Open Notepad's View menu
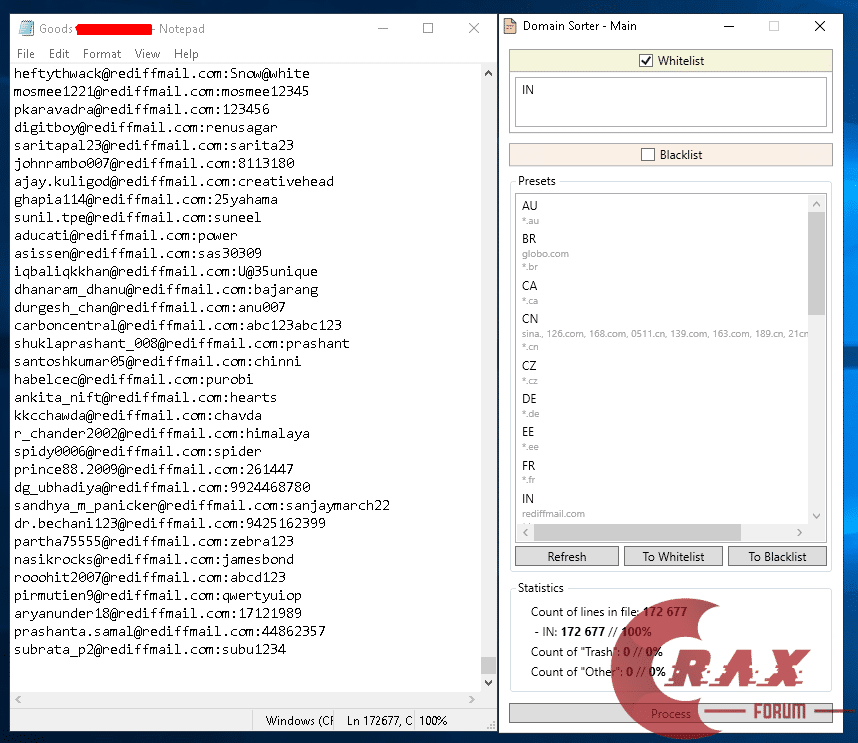The width and height of the screenshot is (858, 743). (147, 54)
